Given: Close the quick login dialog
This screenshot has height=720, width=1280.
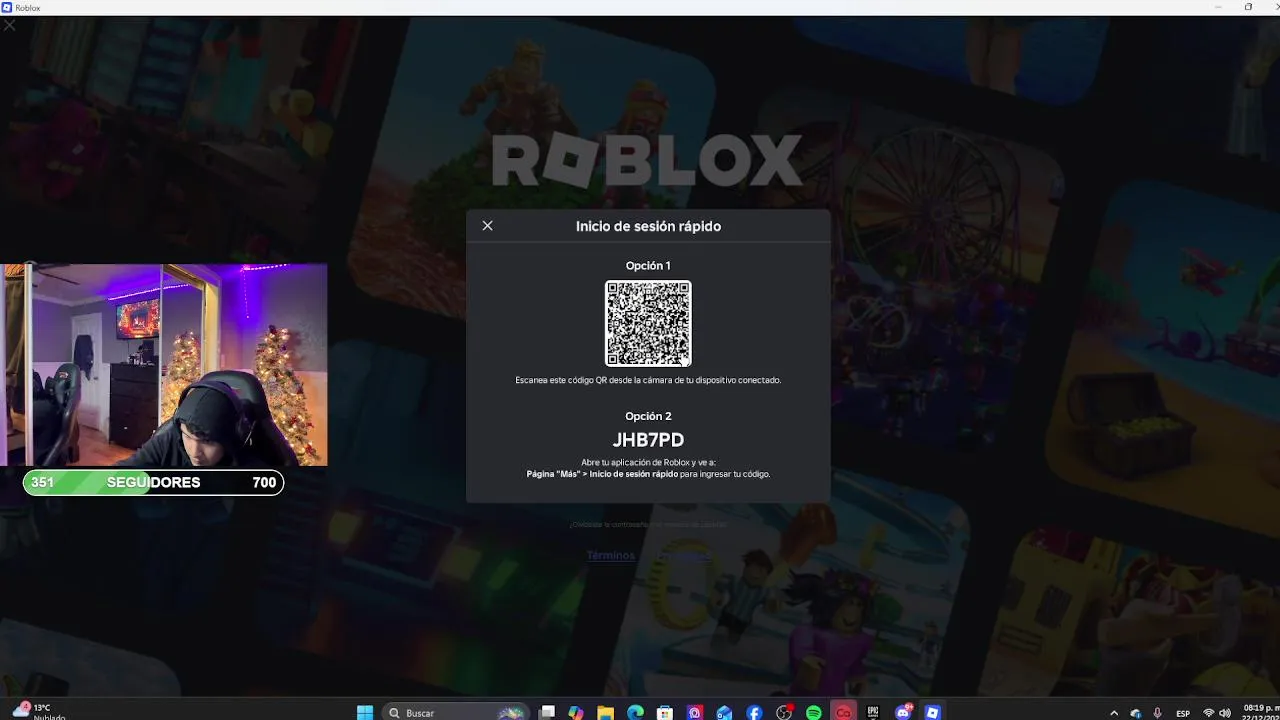Looking at the screenshot, I should (x=487, y=226).
